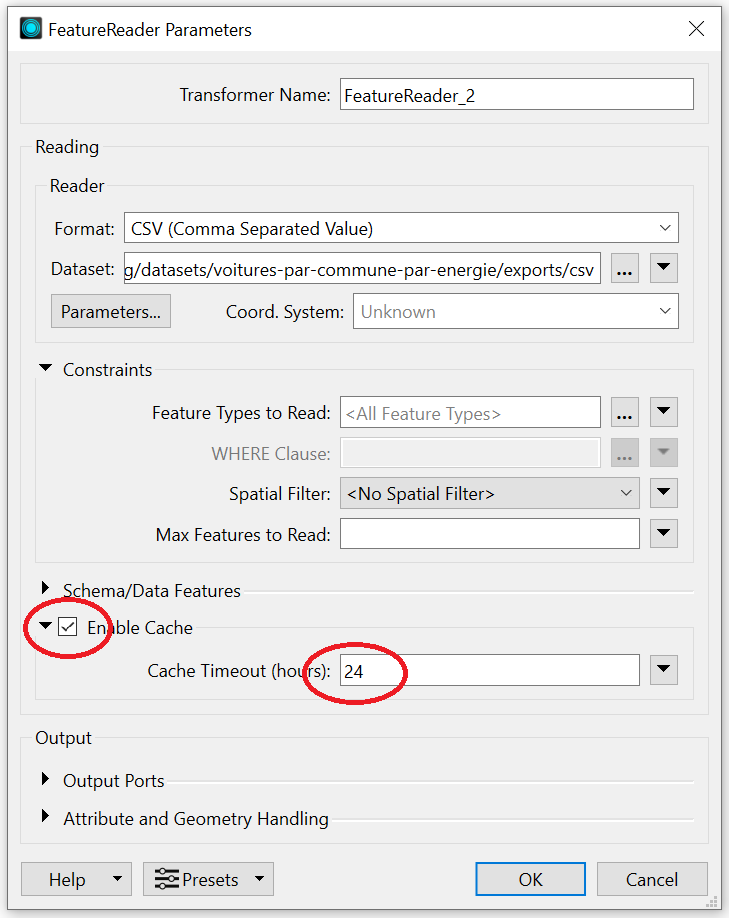Open the Dataset options arrow menu

point(663,268)
